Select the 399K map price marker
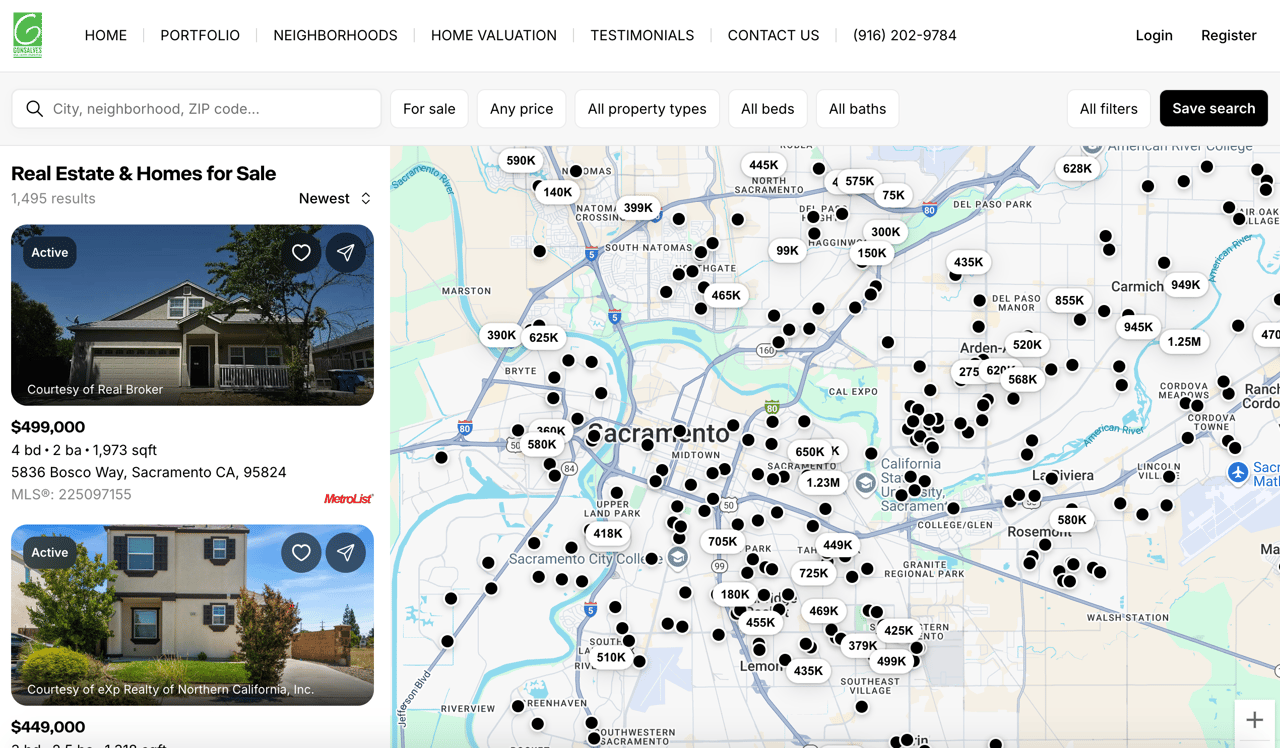 tap(638, 208)
